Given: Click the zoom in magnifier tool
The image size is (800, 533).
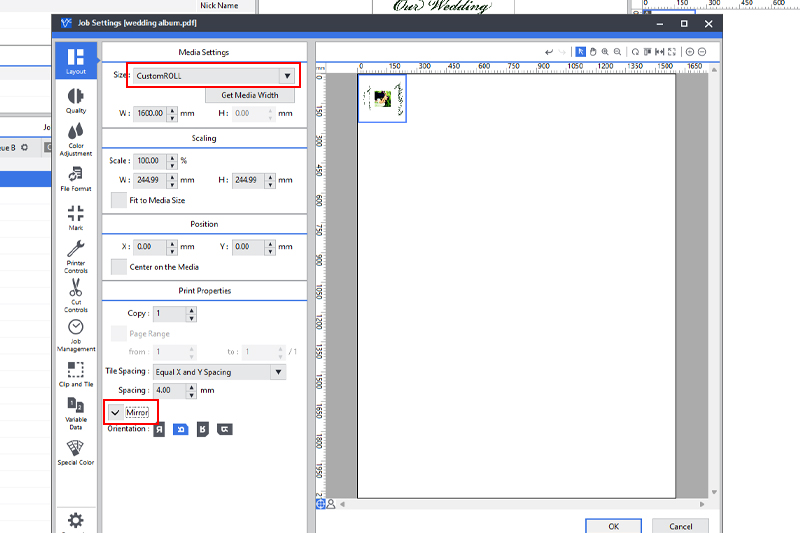Looking at the screenshot, I should point(606,52).
